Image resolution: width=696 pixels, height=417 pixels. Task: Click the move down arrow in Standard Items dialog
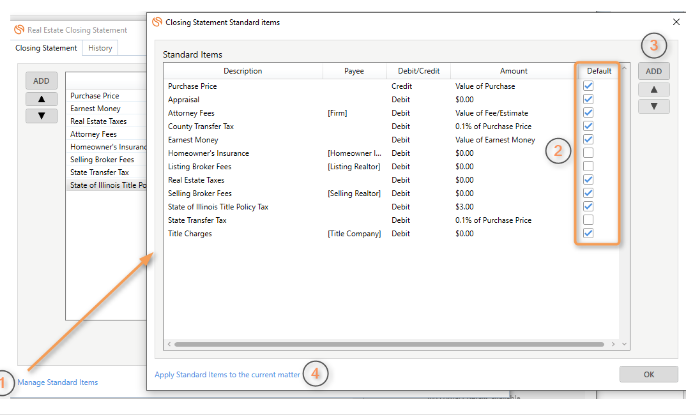click(653, 106)
